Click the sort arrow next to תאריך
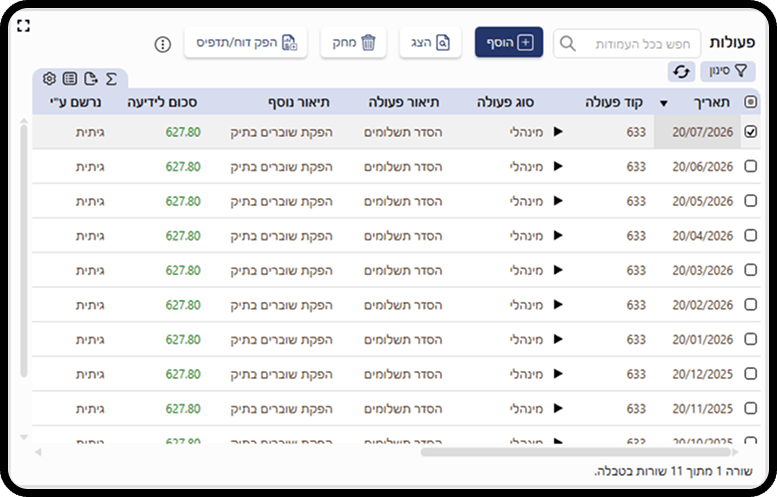The image size is (777, 497). (664, 103)
